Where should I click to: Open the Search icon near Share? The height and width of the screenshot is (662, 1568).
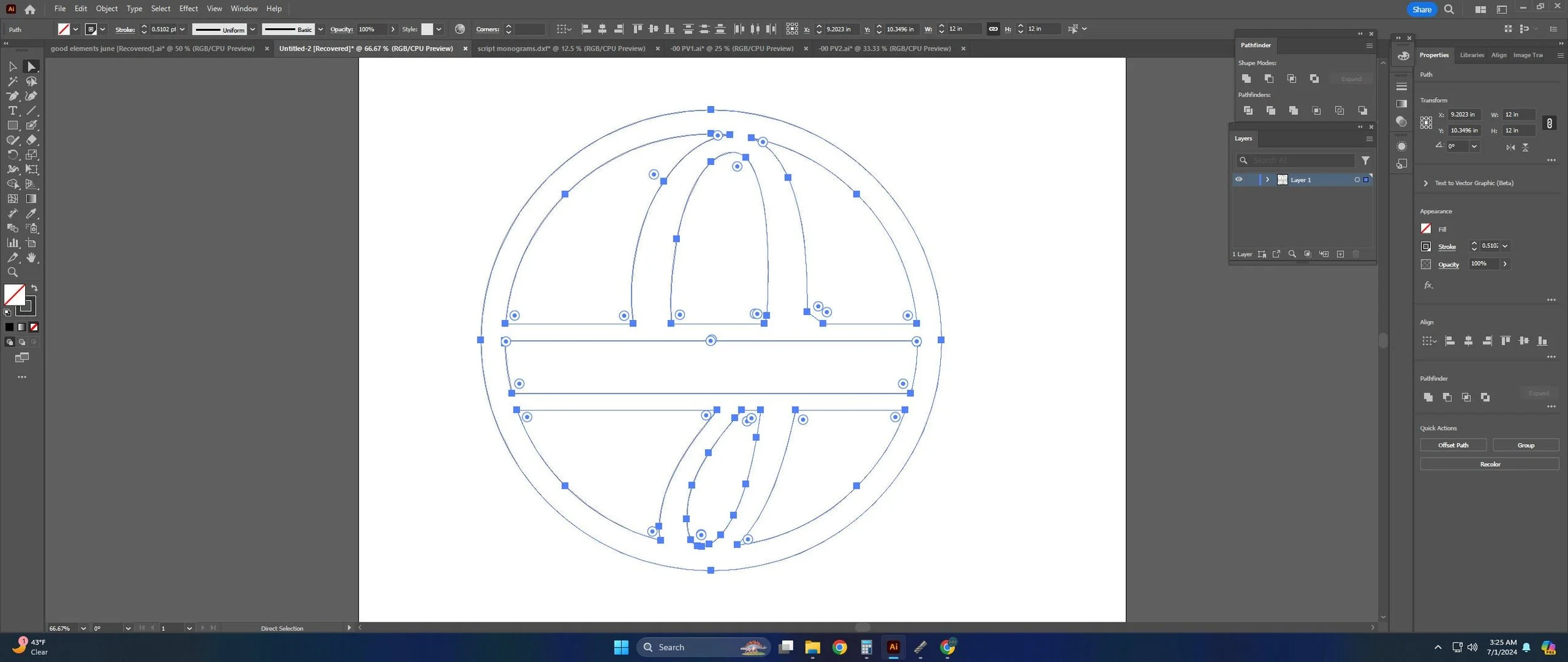pyautogui.click(x=1449, y=9)
